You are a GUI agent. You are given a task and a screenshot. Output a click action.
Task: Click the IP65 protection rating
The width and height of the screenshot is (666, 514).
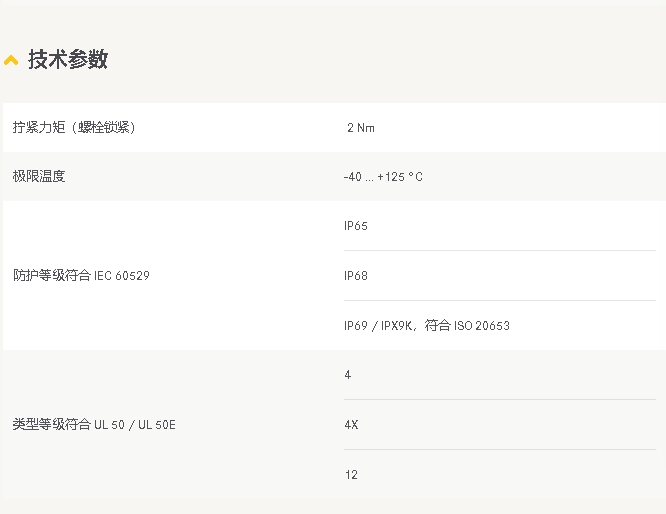point(356,226)
